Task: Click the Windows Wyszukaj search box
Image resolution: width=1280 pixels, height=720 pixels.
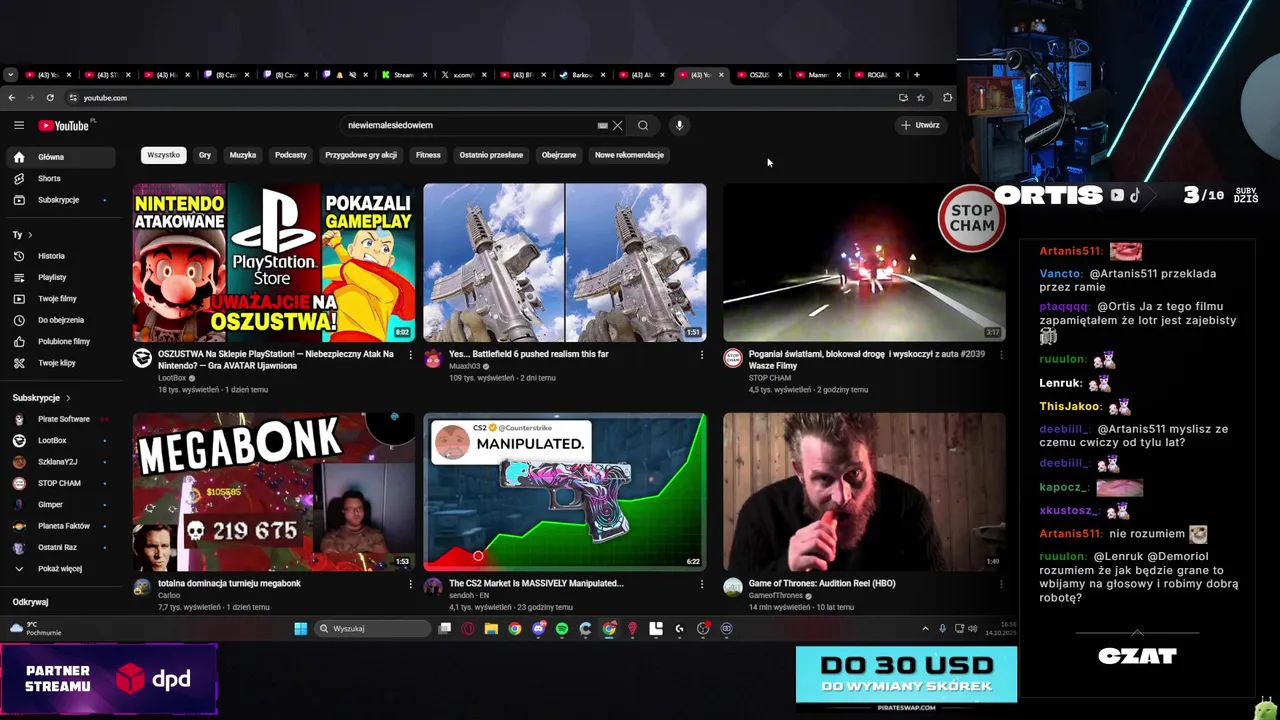Action: (373, 629)
